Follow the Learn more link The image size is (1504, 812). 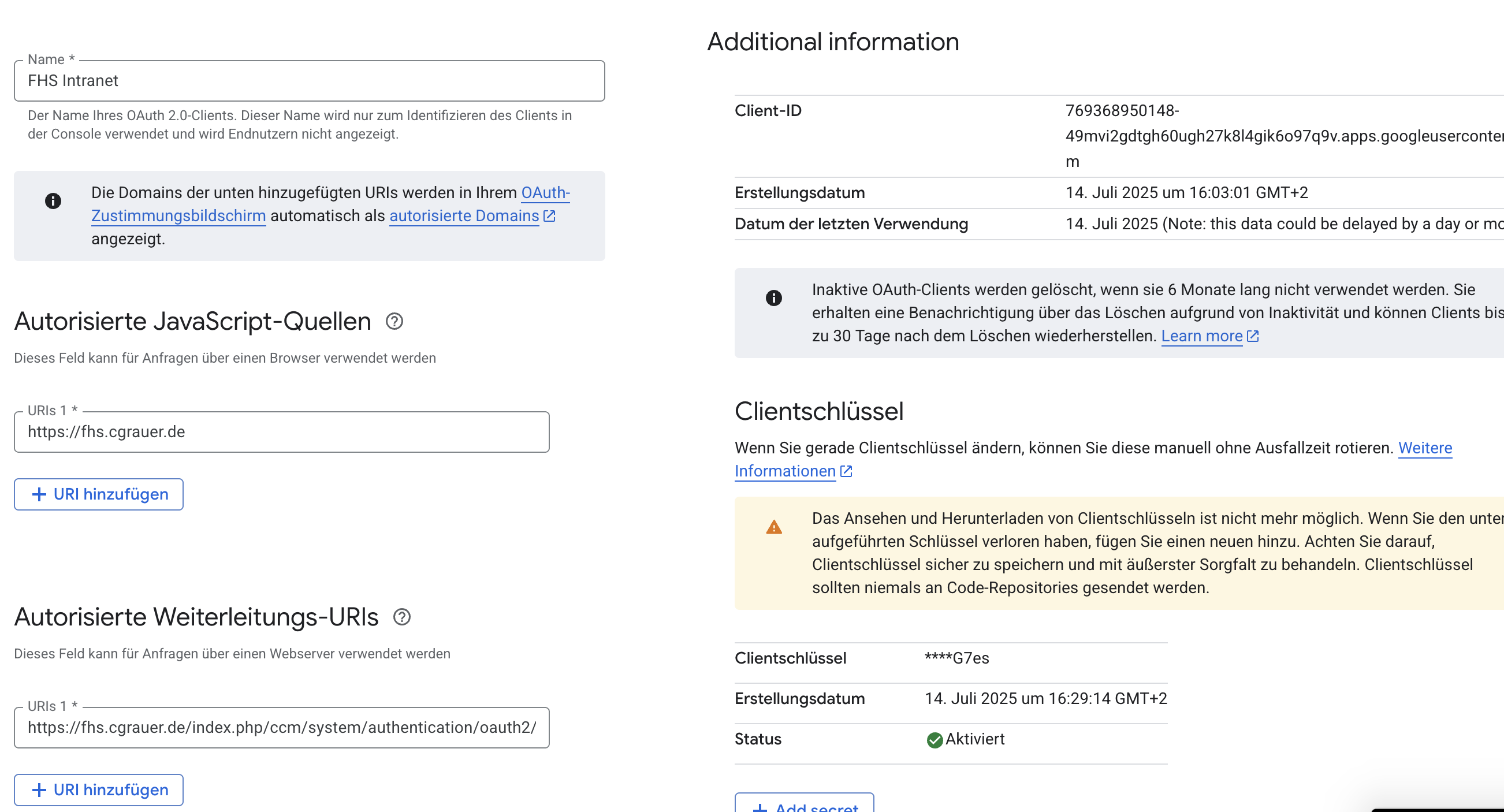tap(1201, 336)
